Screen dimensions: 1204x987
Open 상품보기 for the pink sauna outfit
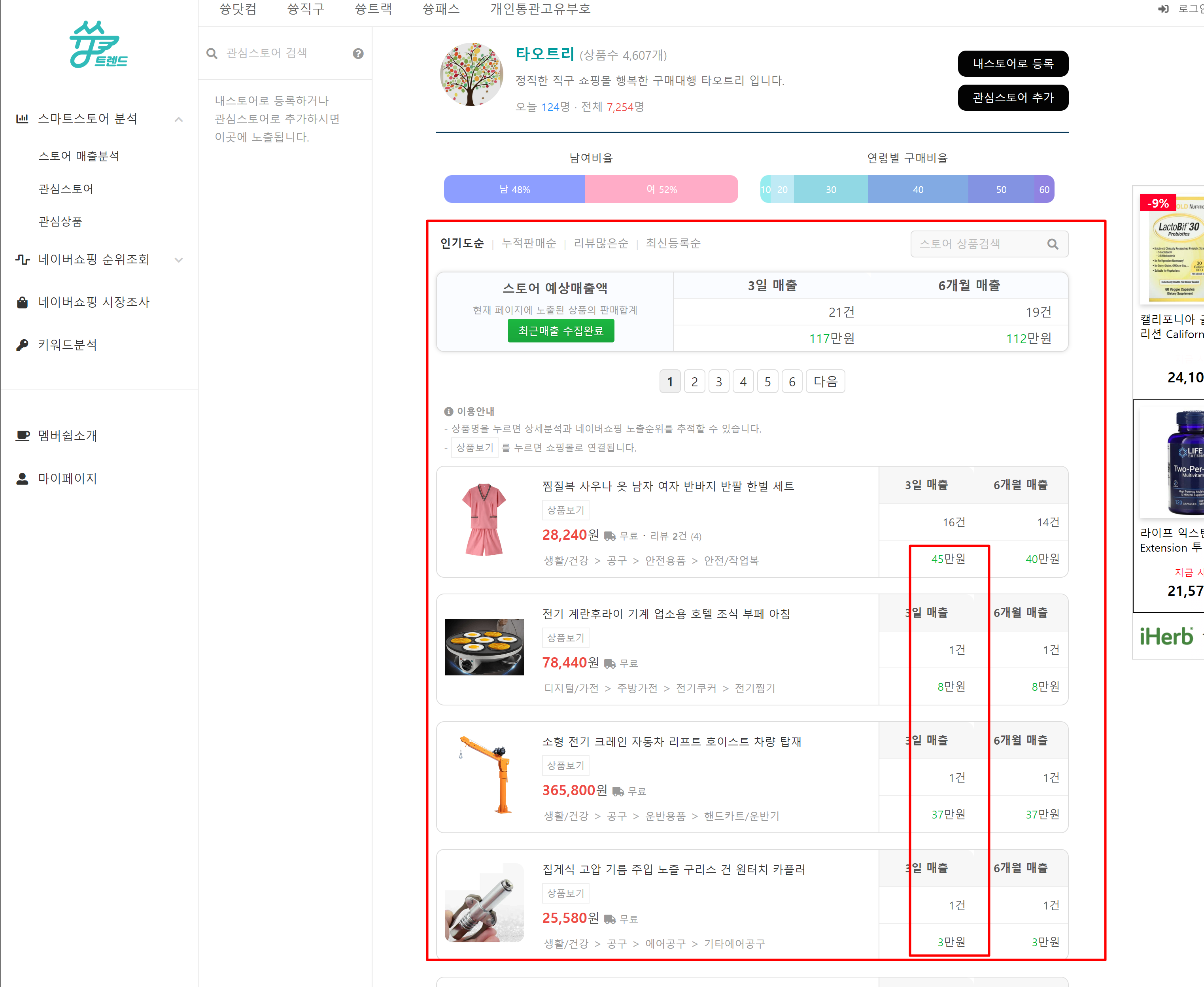pyautogui.click(x=565, y=510)
